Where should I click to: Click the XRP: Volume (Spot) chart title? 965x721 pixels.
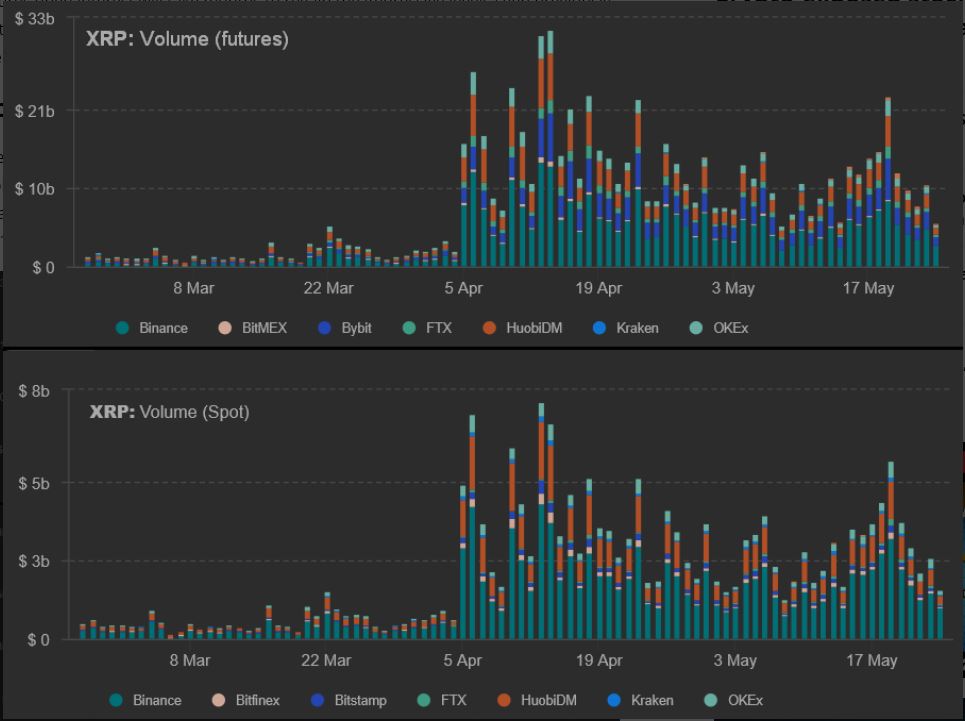point(169,412)
